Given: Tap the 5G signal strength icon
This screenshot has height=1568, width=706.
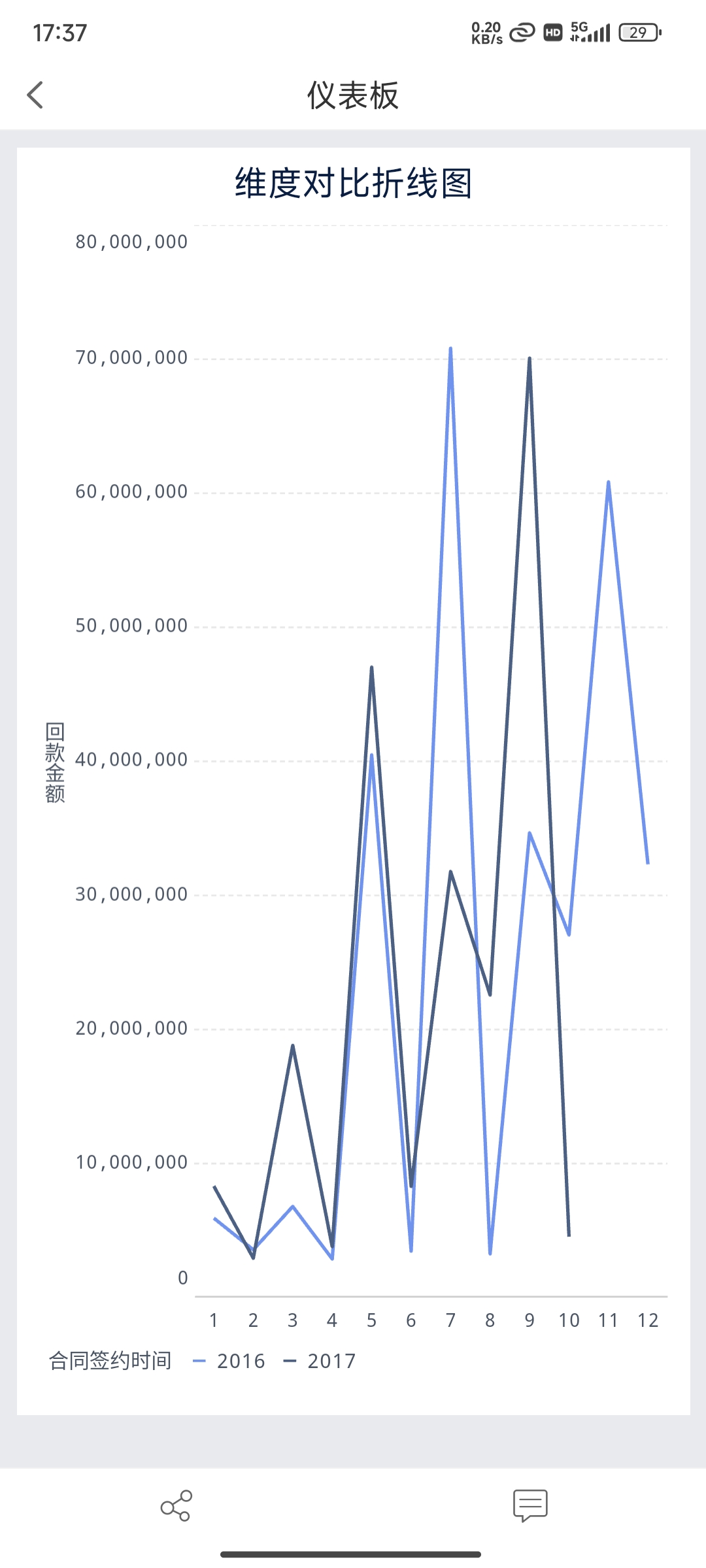Looking at the screenshot, I should pos(590,32).
